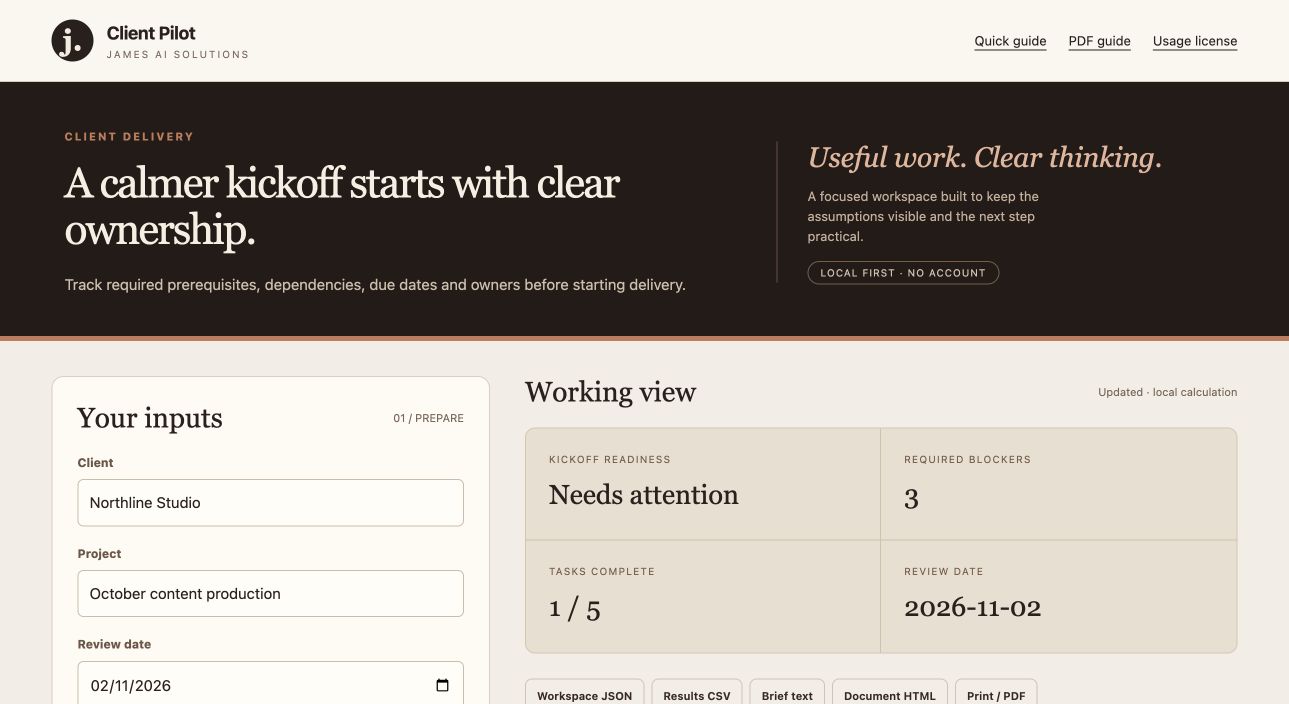Viewport: 1289px width, 704px height.
Task: Click the CLIENT DELIVERY eyebrow label
Action: [129, 137]
